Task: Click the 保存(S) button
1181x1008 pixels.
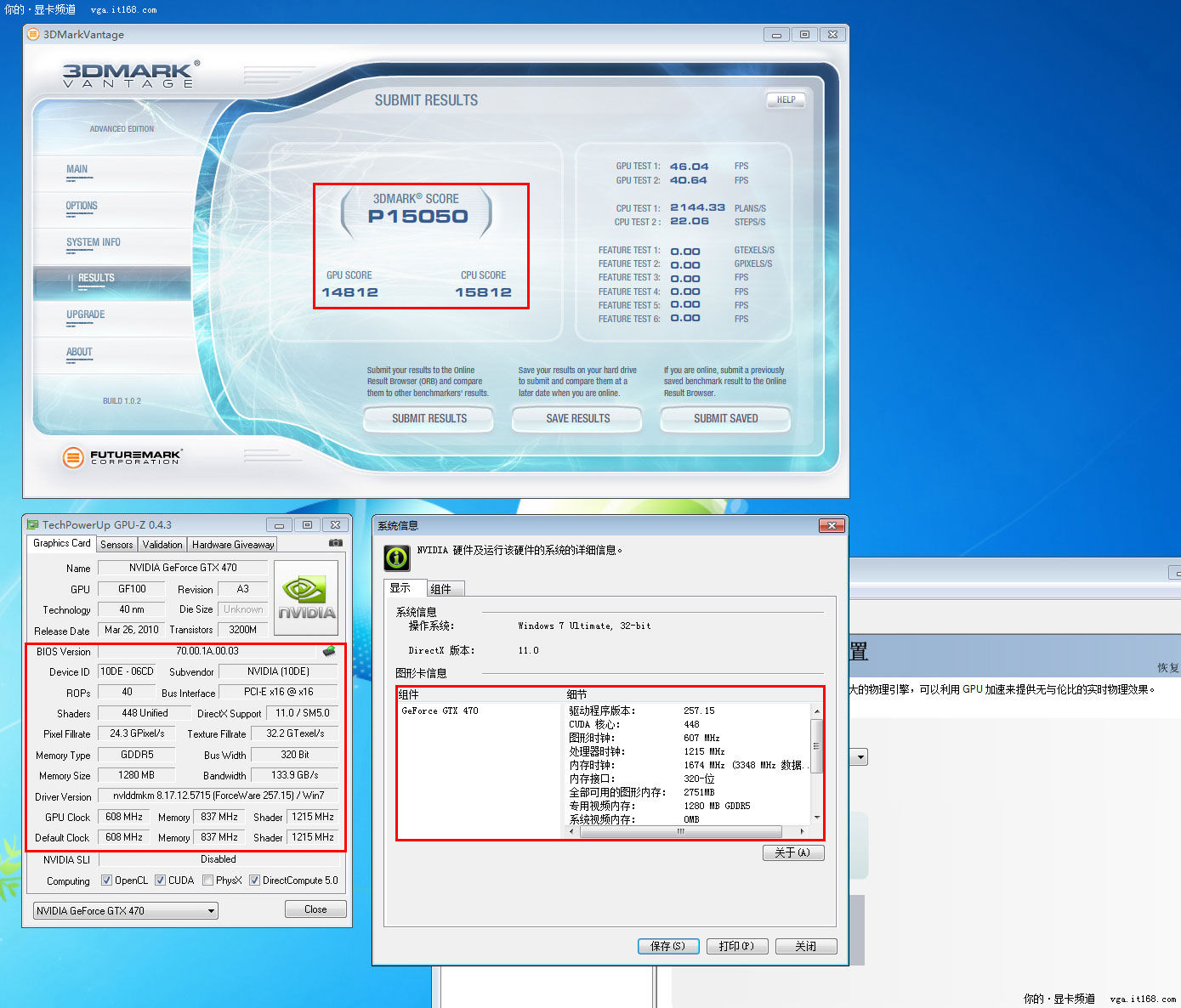Action: click(668, 946)
